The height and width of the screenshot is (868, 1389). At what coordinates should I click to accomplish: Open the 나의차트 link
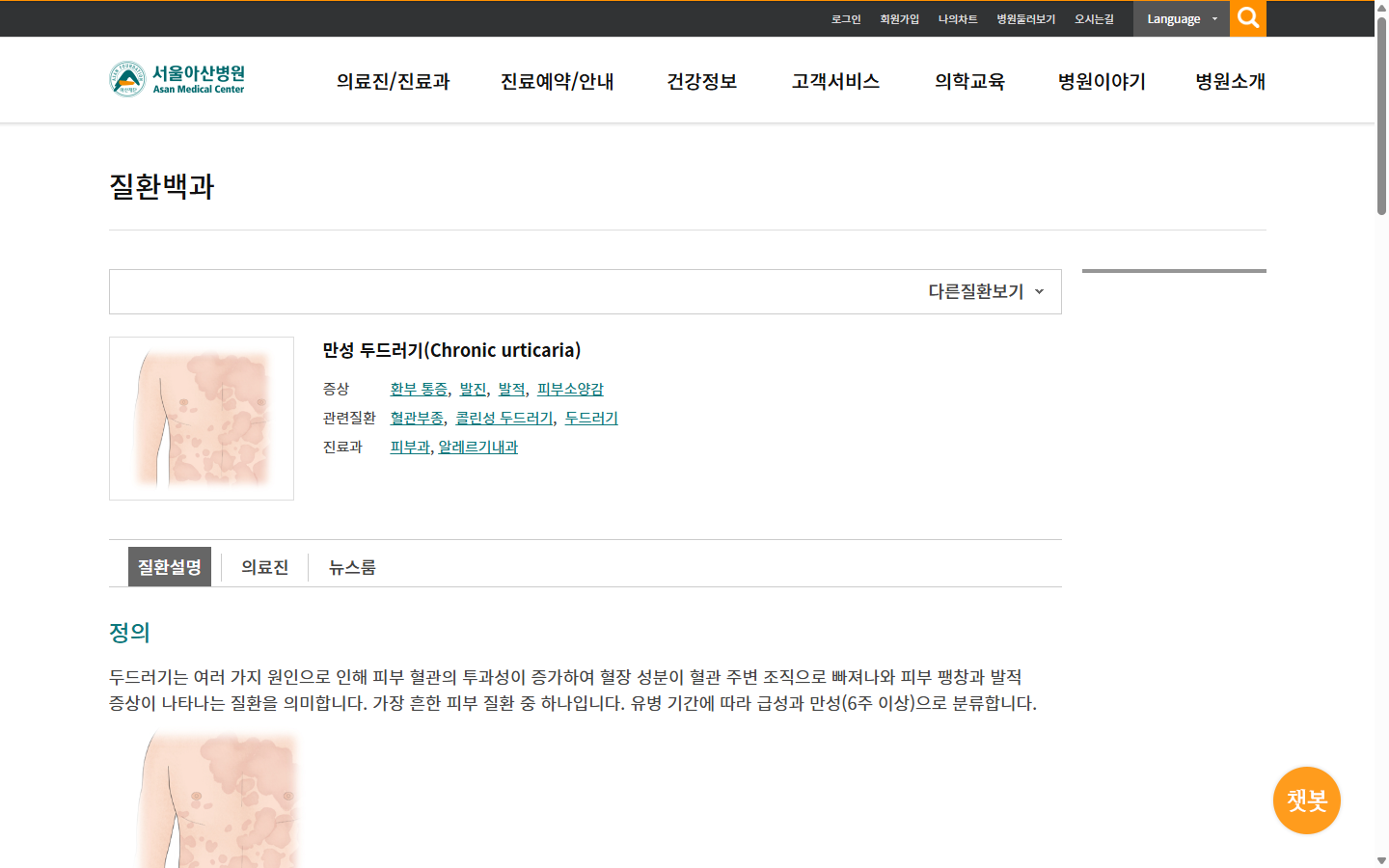click(958, 19)
